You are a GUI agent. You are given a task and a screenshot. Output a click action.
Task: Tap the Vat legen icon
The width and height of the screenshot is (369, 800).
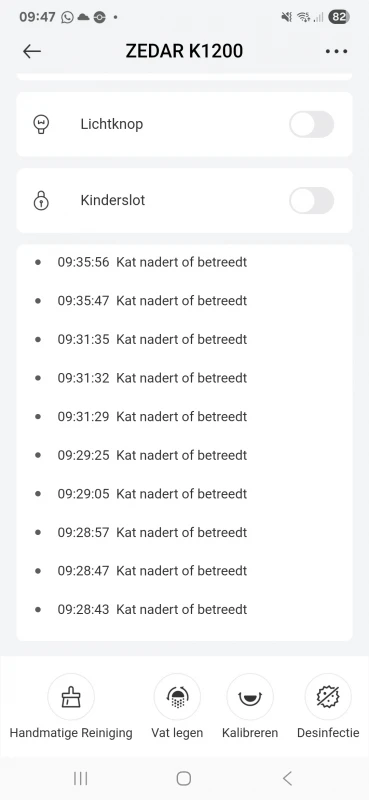pos(177,696)
